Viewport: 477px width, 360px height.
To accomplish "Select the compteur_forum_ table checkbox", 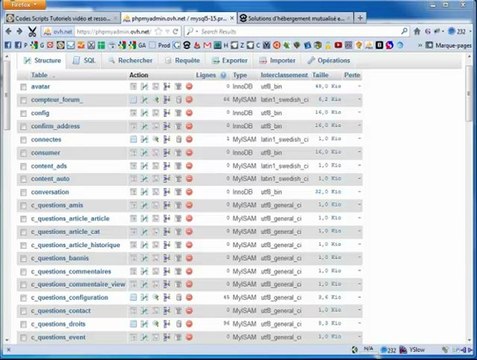I will (x=23, y=100).
